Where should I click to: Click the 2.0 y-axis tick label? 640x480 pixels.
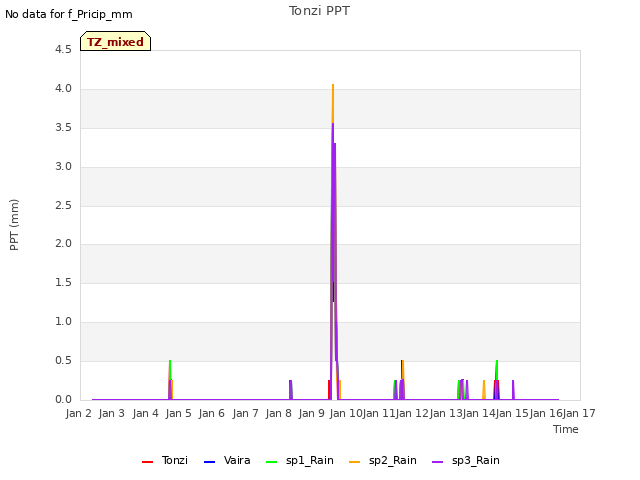point(63,244)
